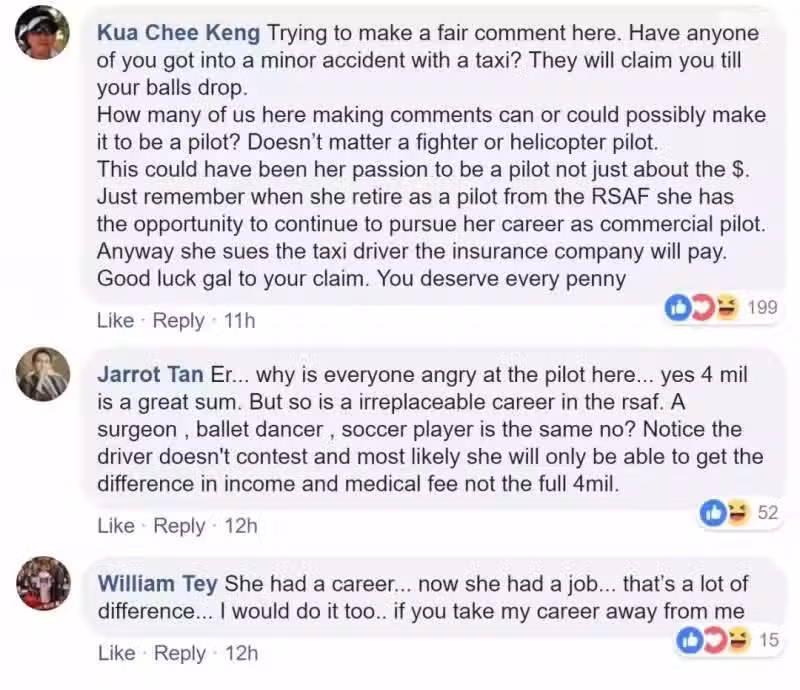Open William Tey's profile picture
Viewport: 800px width, 690px height.
tap(43, 583)
